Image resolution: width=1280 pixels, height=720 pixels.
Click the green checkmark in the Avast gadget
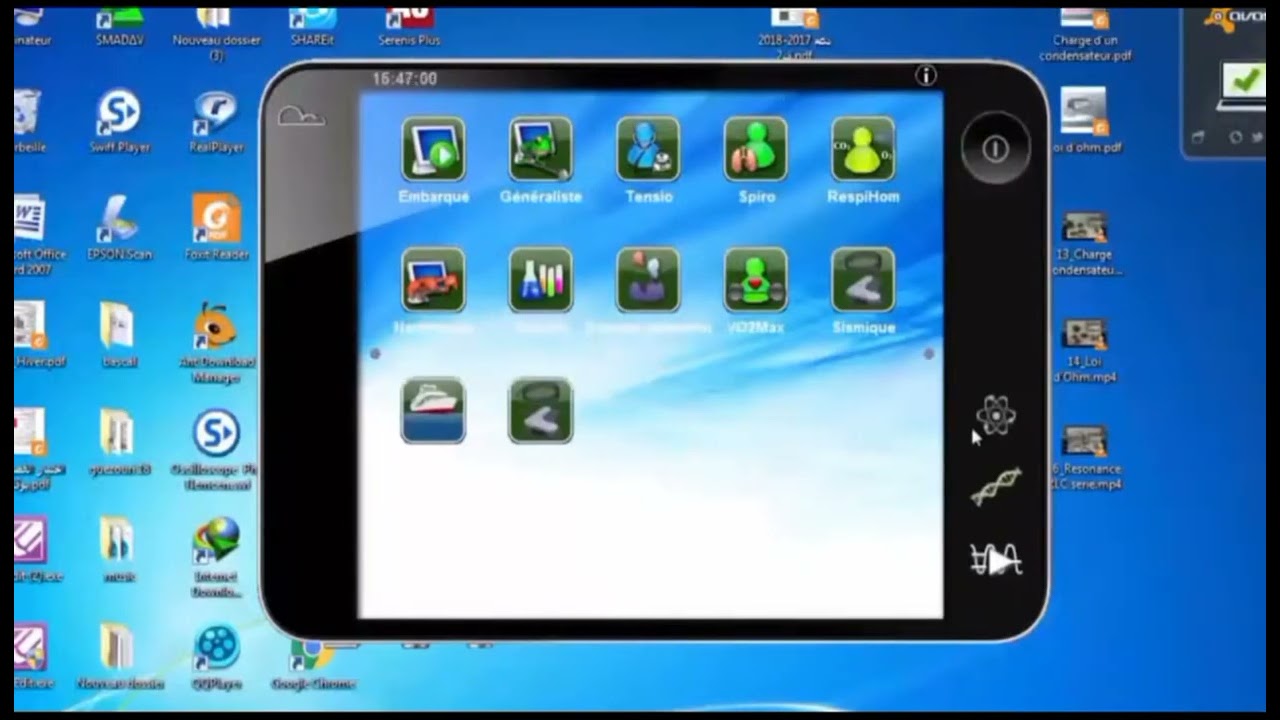(1246, 80)
